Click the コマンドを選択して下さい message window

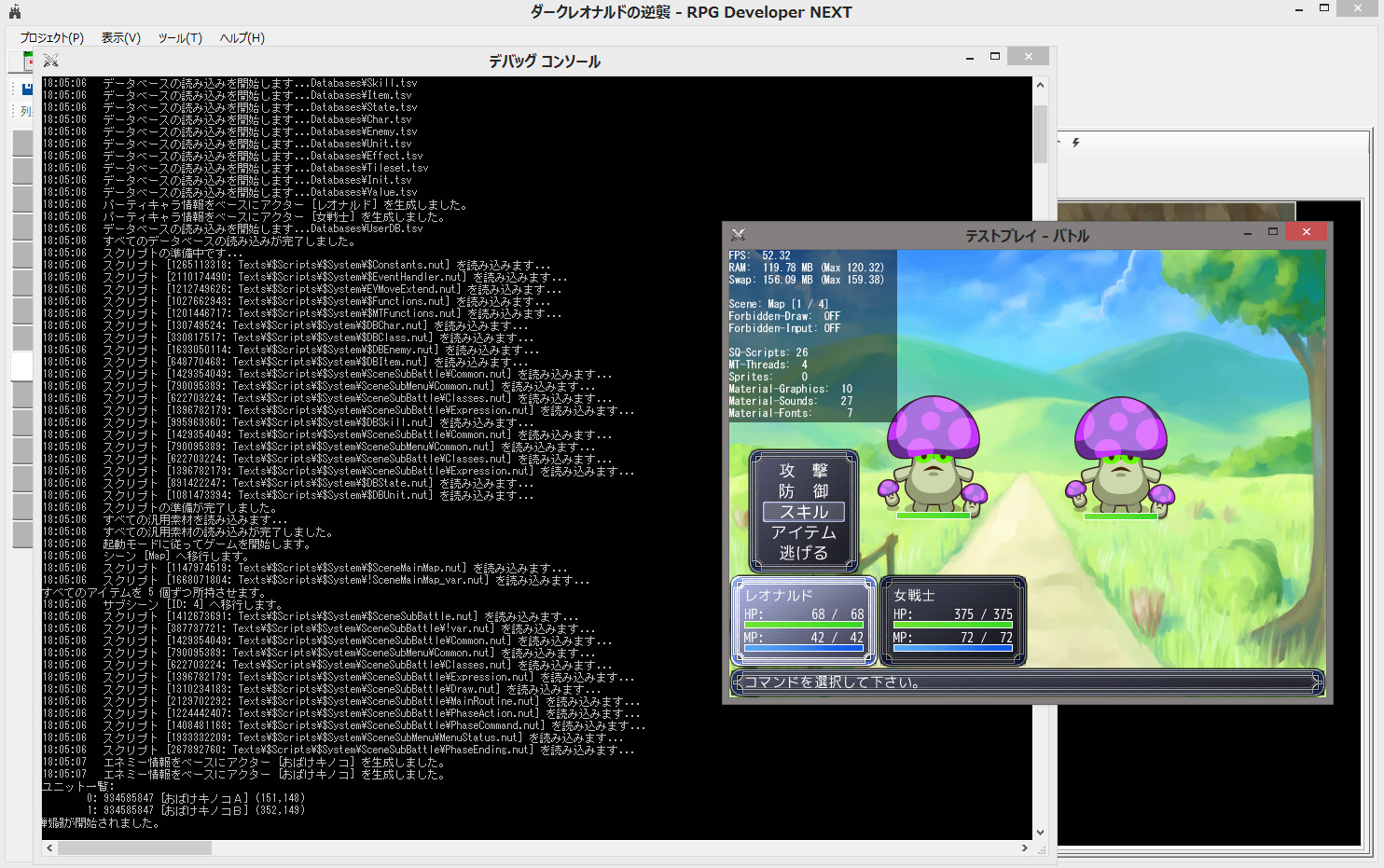click(x=1026, y=682)
